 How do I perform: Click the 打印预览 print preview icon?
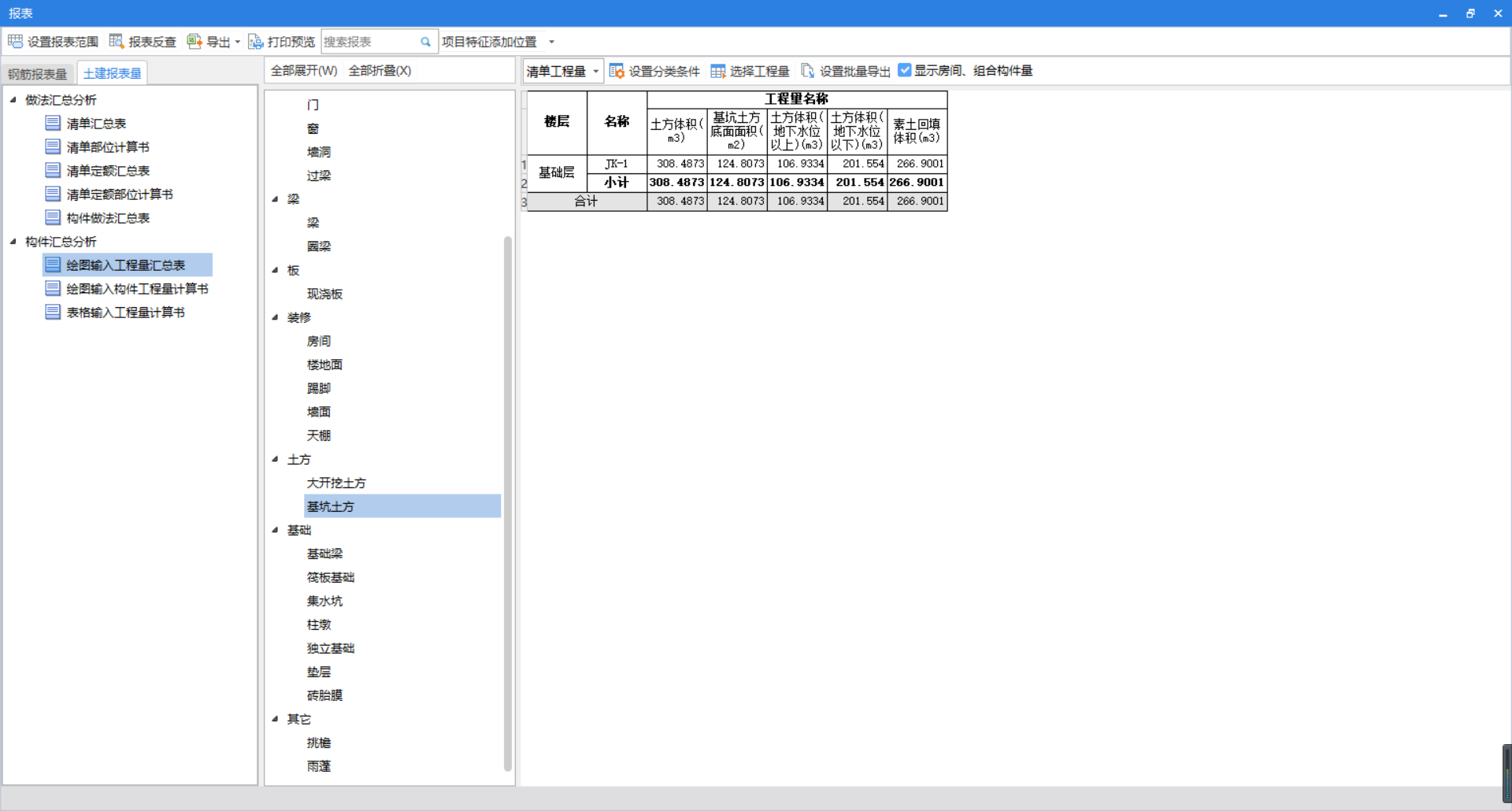[x=255, y=41]
